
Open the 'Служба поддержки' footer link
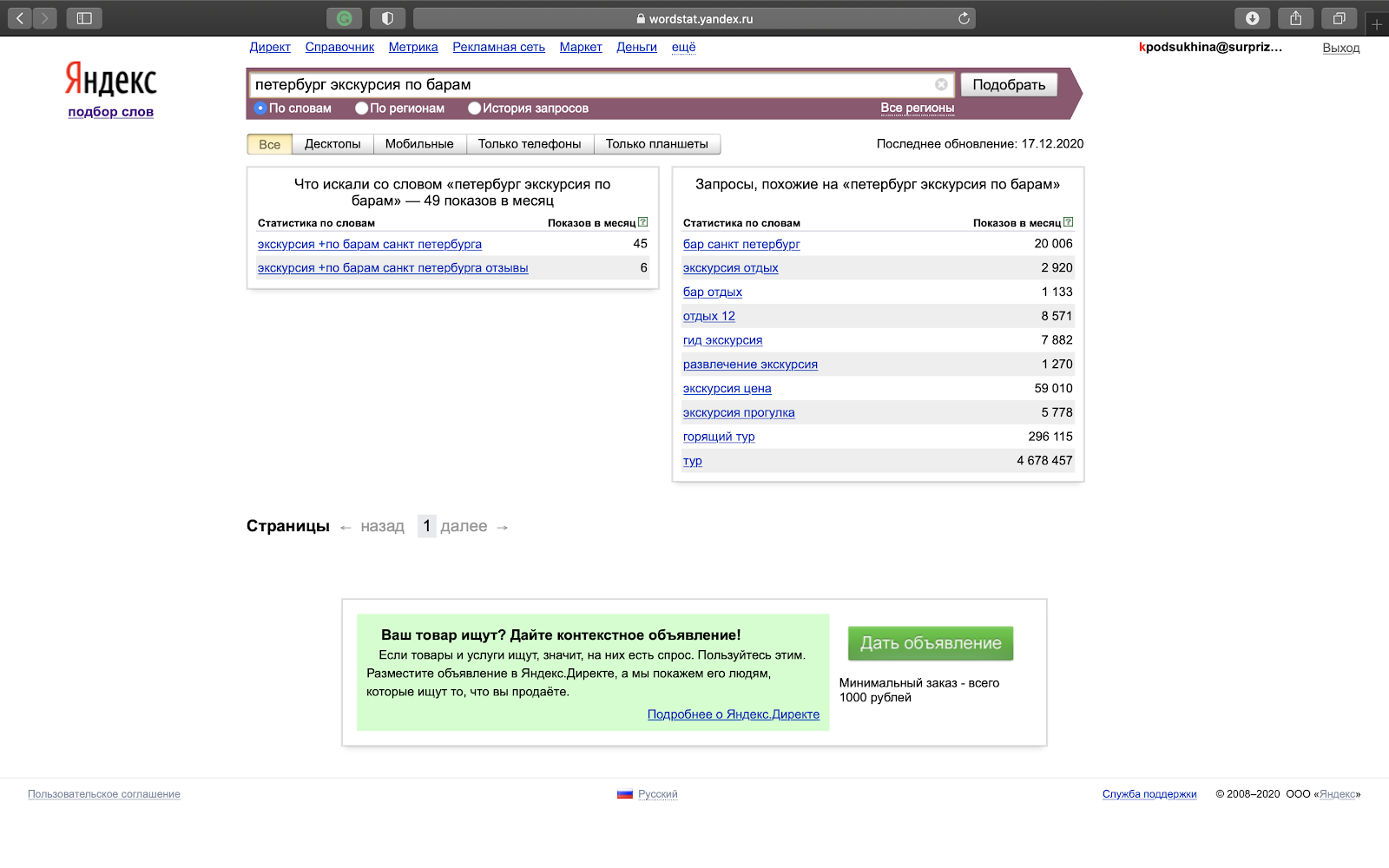click(x=1149, y=794)
